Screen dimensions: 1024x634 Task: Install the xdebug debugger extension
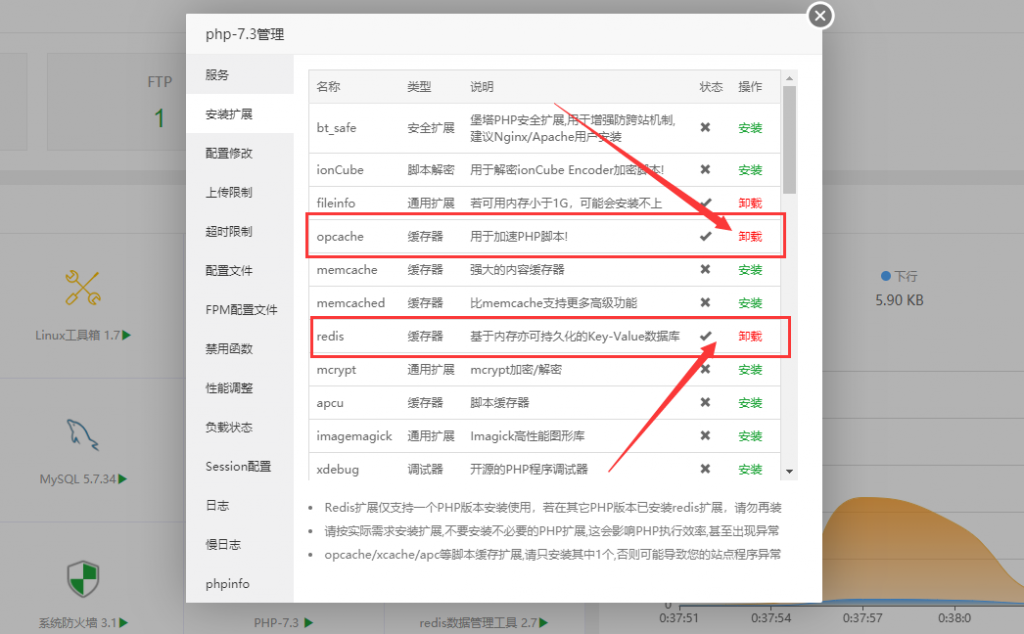pyautogui.click(x=750, y=469)
